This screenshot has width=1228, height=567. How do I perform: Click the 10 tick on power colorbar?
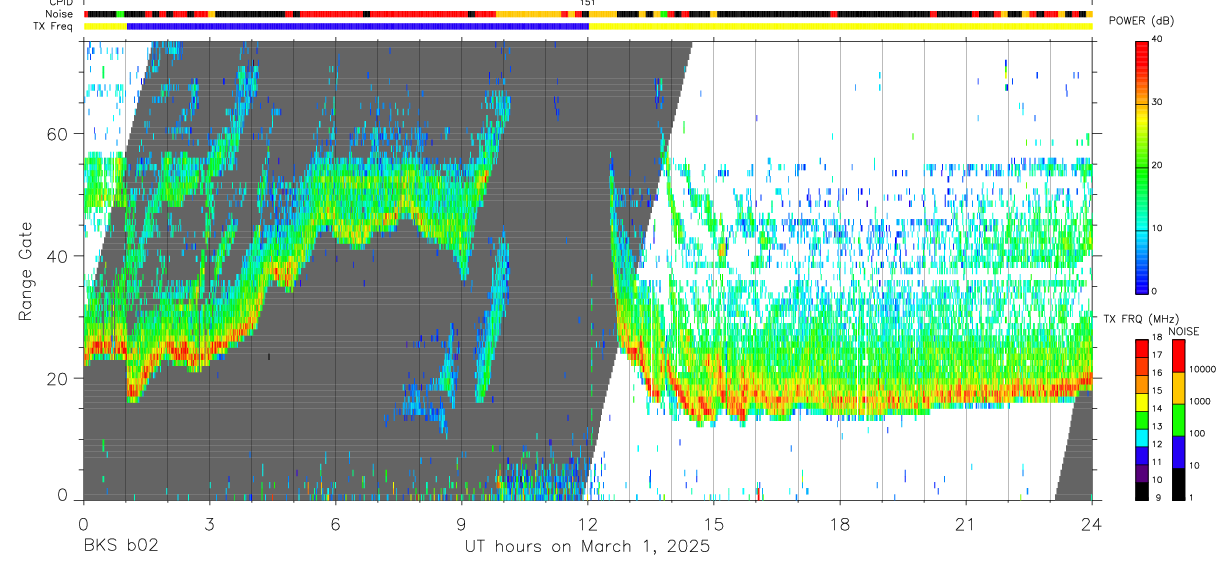(1157, 228)
